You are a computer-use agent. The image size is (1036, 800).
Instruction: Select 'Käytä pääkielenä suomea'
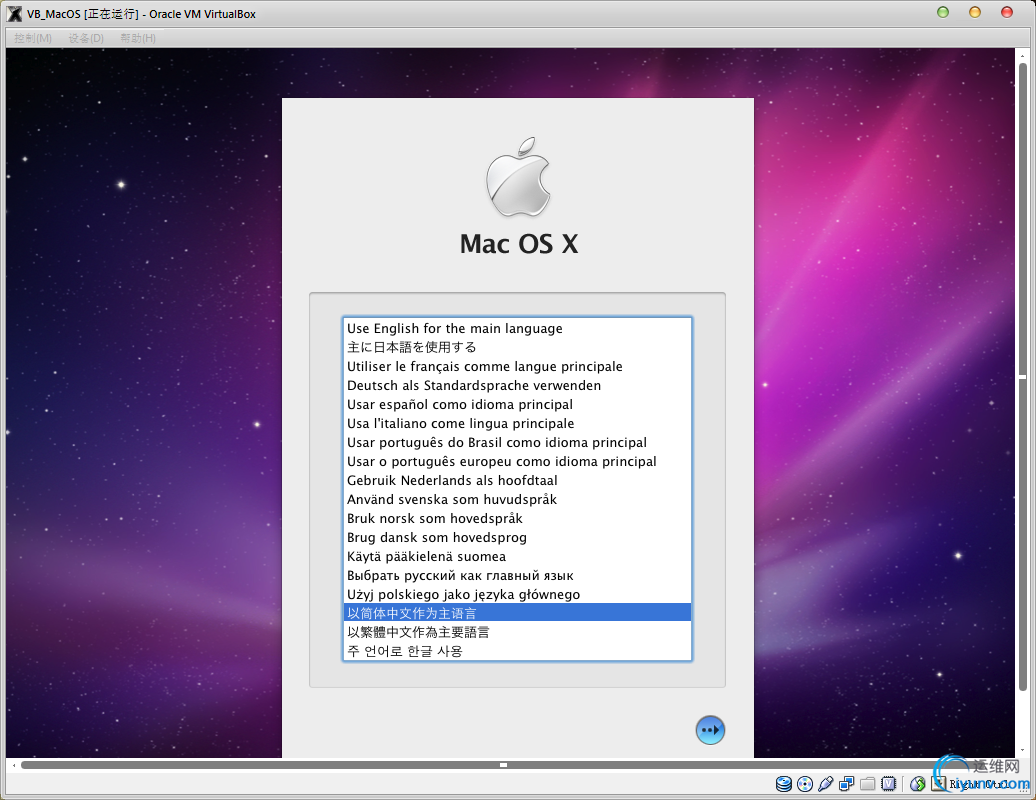[517, 556]
